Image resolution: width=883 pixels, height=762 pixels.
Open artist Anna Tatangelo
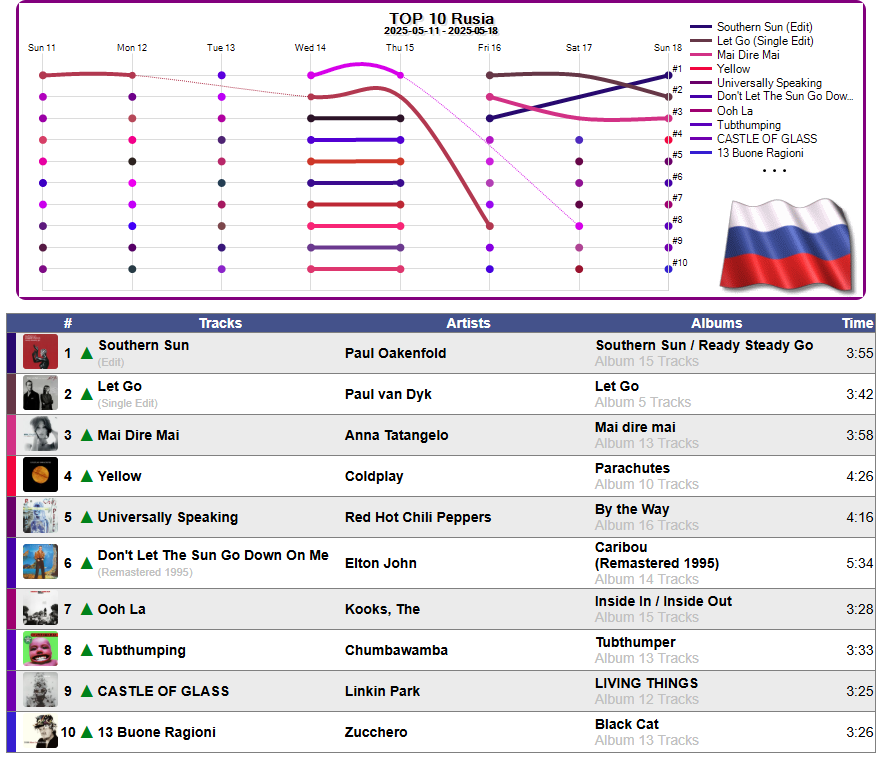pos(396,435)
